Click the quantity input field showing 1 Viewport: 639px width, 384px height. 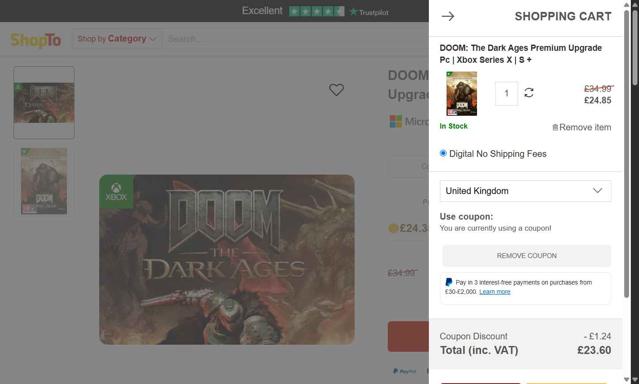pyautogui.click(x=507, y=93)
